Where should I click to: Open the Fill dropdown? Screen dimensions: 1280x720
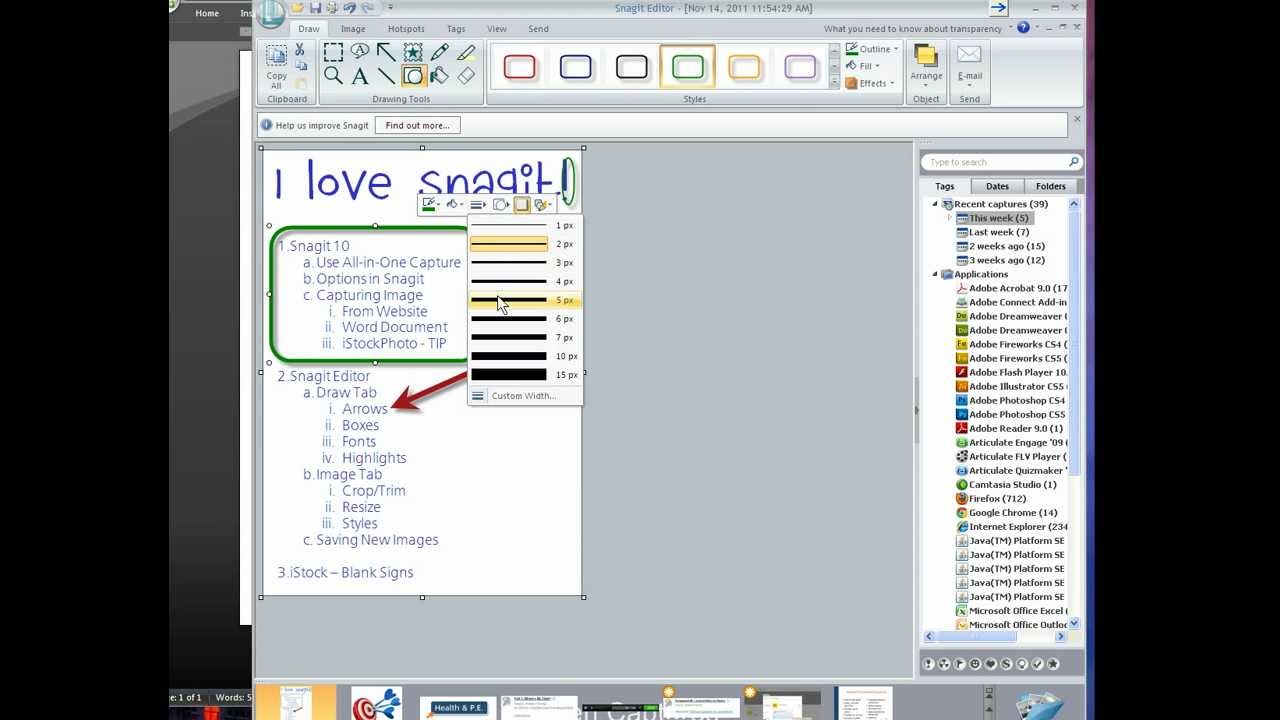863,66
